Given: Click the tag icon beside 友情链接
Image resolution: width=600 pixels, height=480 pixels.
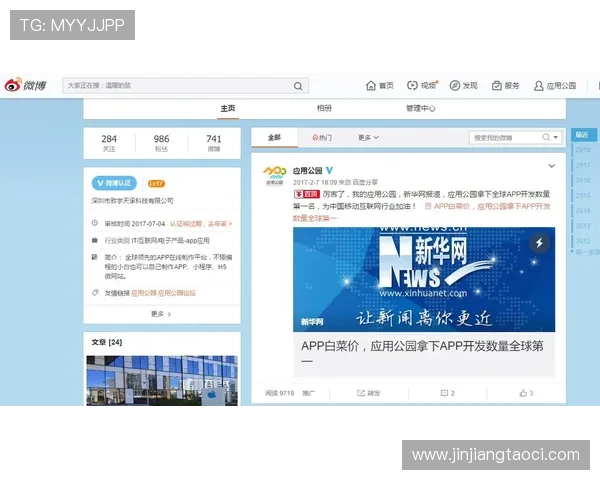Looking at the screenshot, I should click(x=95, y=293).
